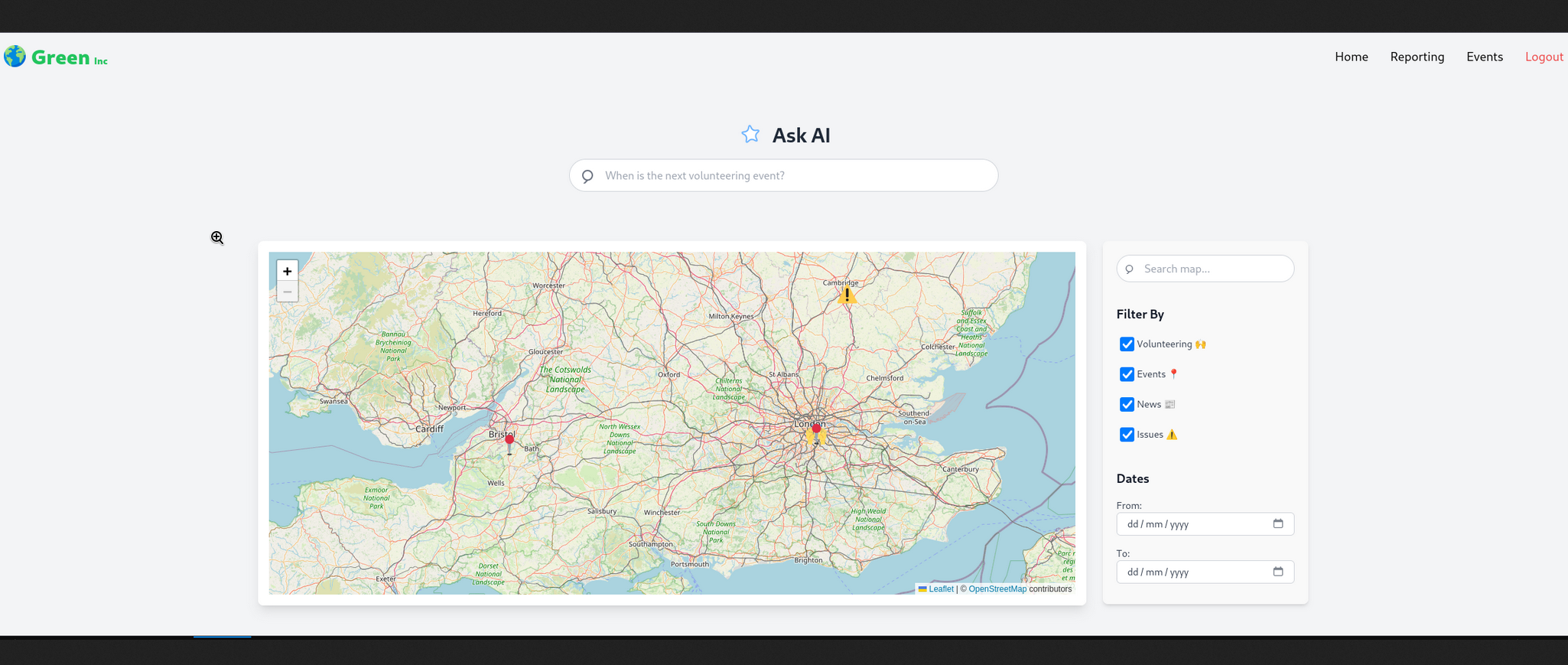Open the To date calendar picker
This screenshot has width=1568, height=665.
pos(1277,572)
